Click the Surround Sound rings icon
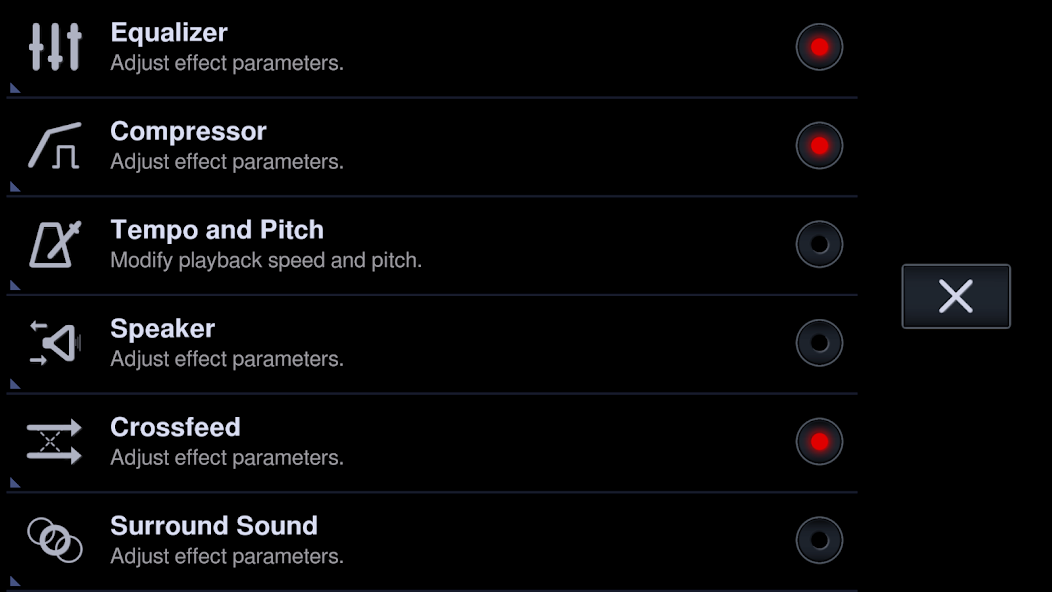 coord(55,540)
